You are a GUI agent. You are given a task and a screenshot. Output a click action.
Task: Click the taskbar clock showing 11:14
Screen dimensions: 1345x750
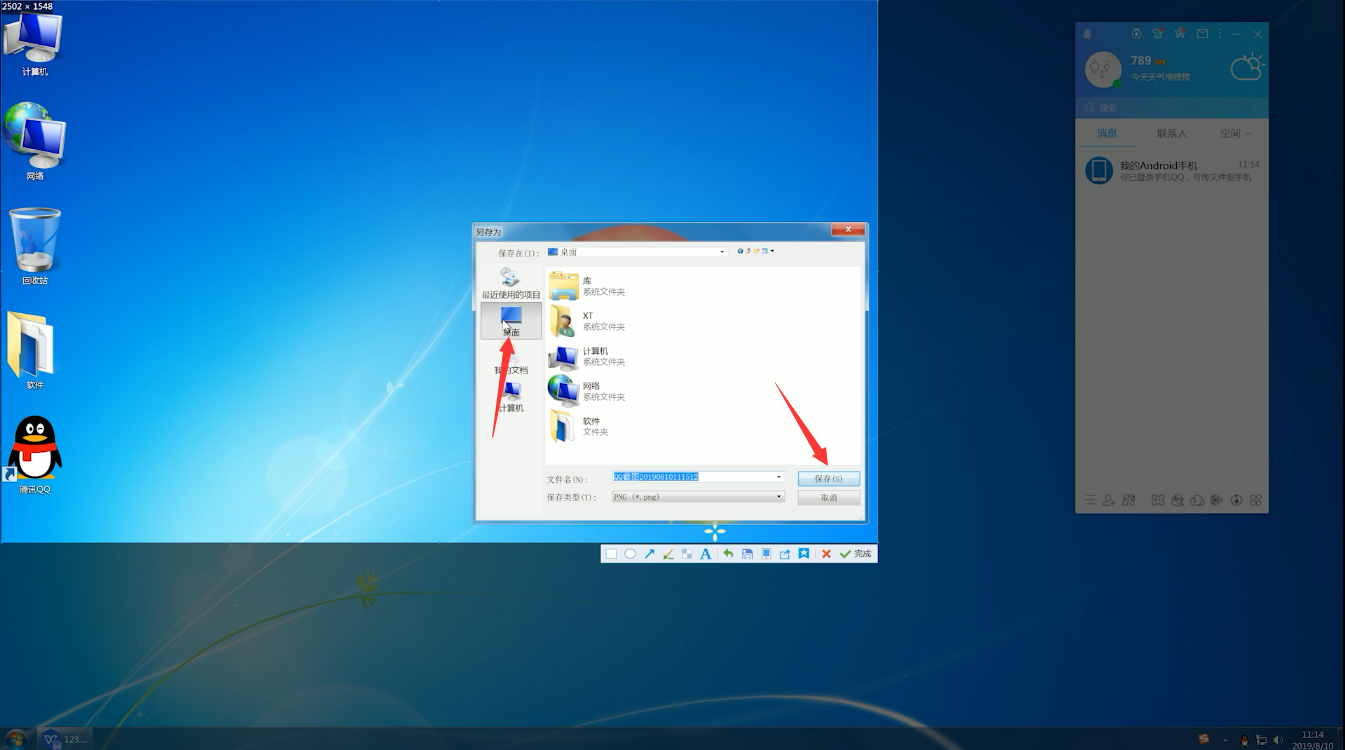click(1311, 740)
